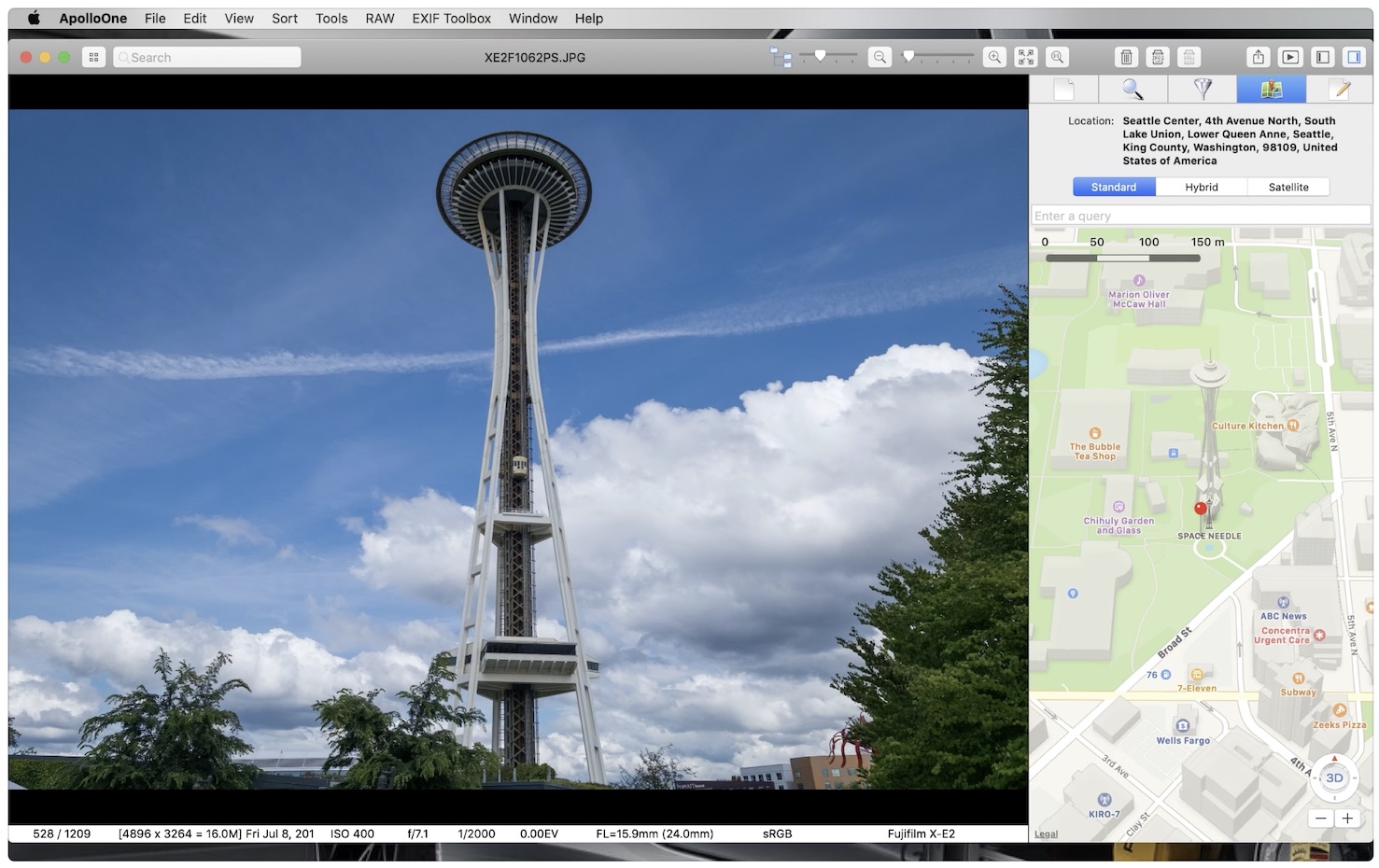Click the ISO 400 status bar value
The image size is (1379, 868).
pos(352,833)
